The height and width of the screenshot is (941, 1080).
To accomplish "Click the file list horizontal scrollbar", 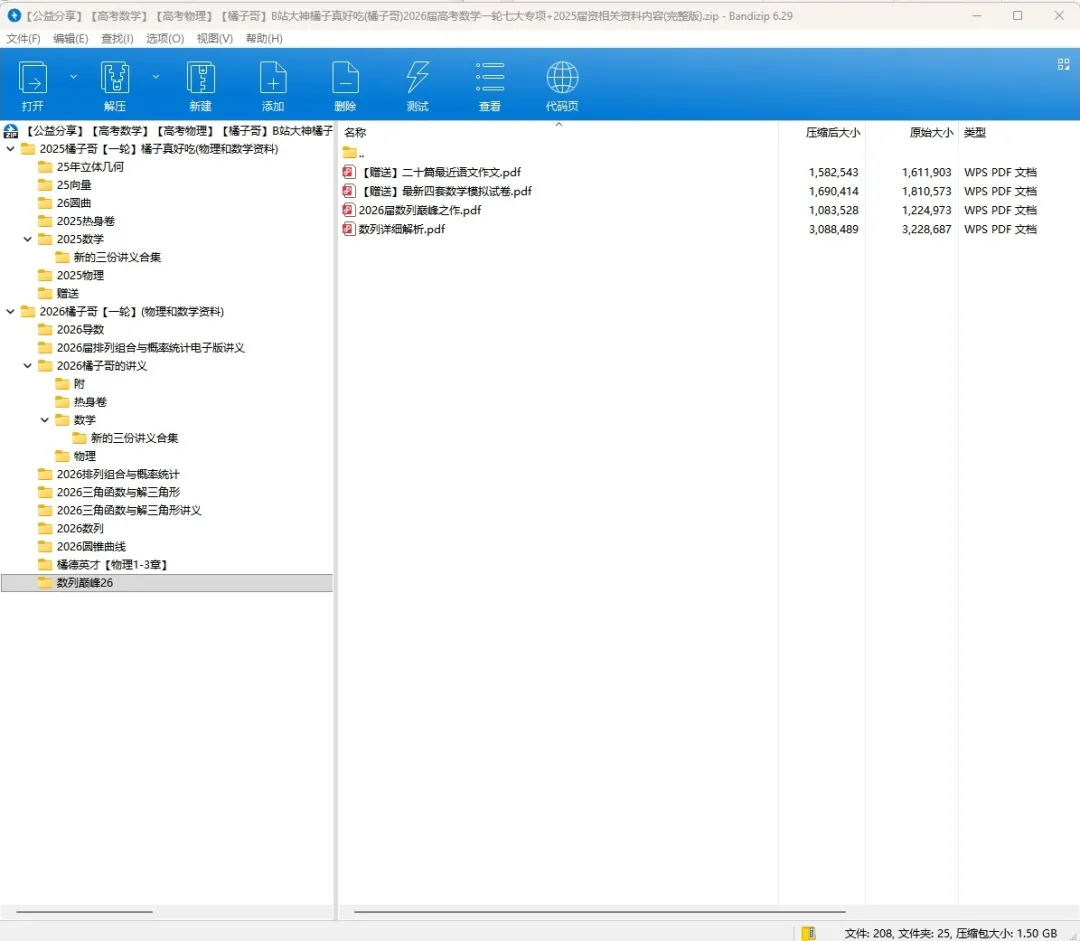I will pyautogui.click(x=600, y=912).
